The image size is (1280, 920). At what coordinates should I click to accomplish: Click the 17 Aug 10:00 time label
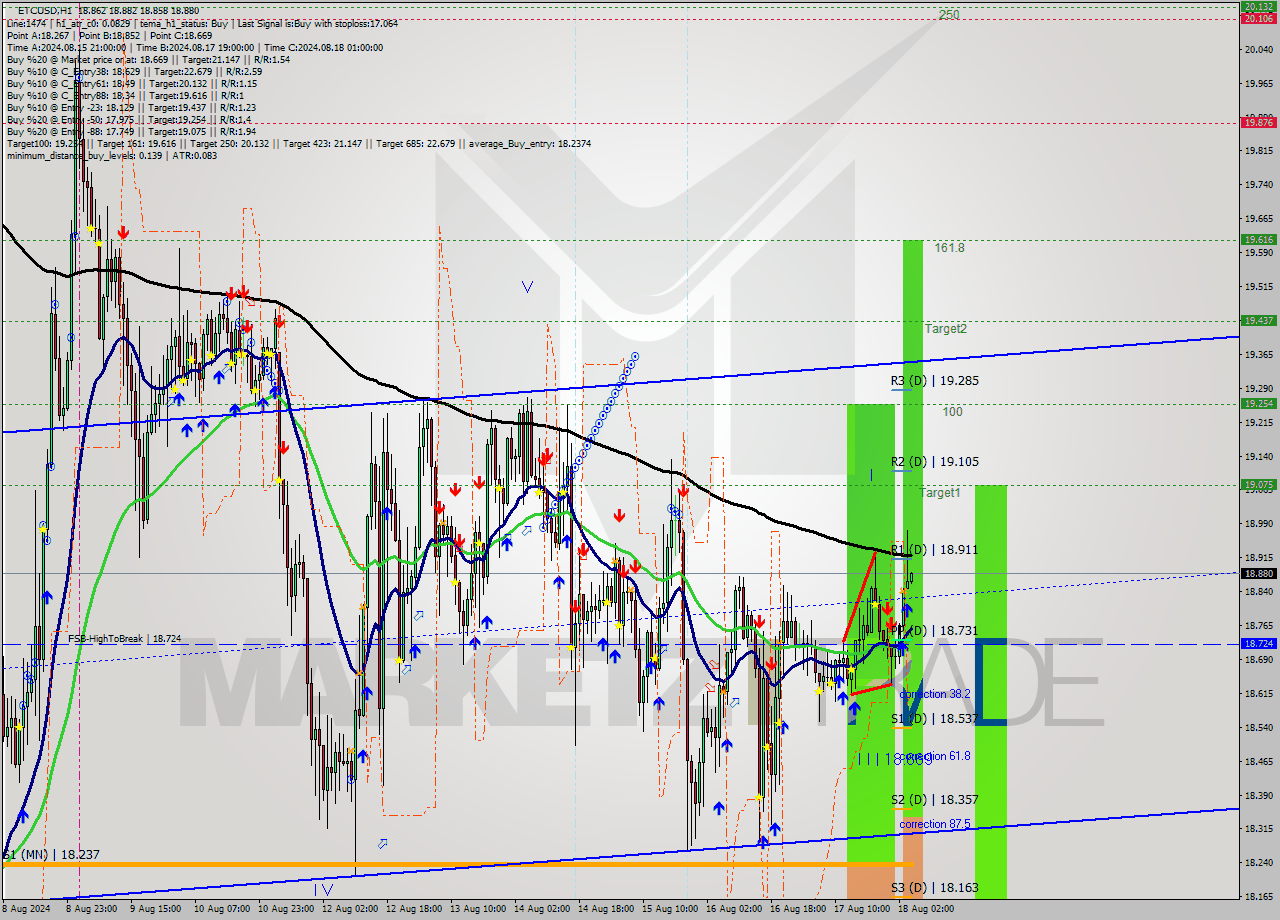click(861, 909)
